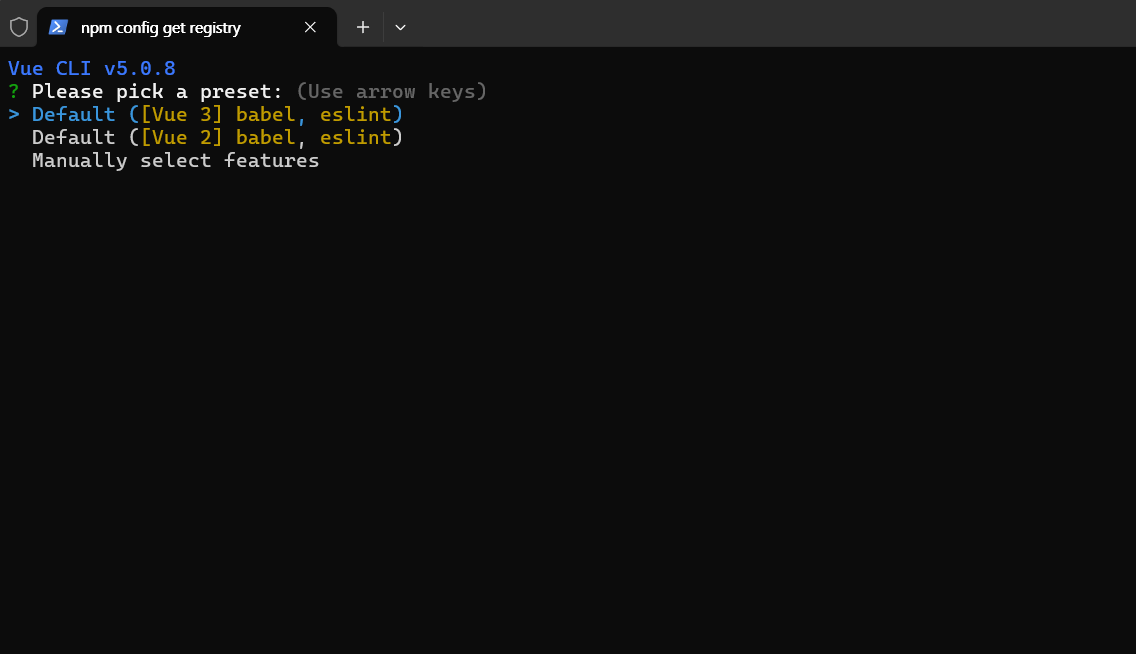The width and height of the screenshot is (1136, 654).
Task: Select the Default Vue 3 babel, eslint preset
Action: point(217,114)
